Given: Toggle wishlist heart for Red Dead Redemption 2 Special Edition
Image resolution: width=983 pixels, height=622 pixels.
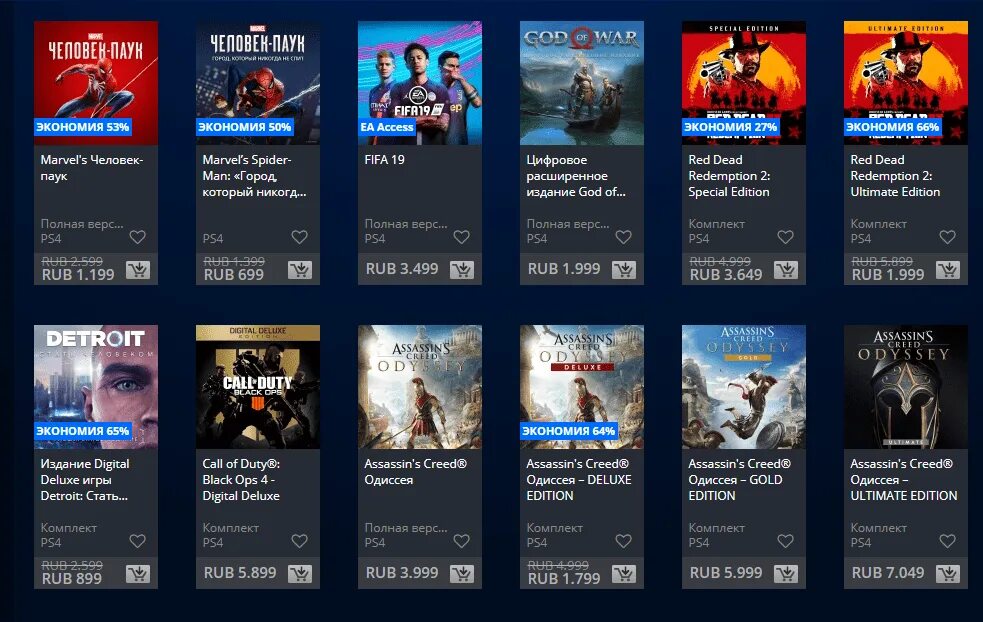Looking at the screenshot, I should click(x=786, y=237).
